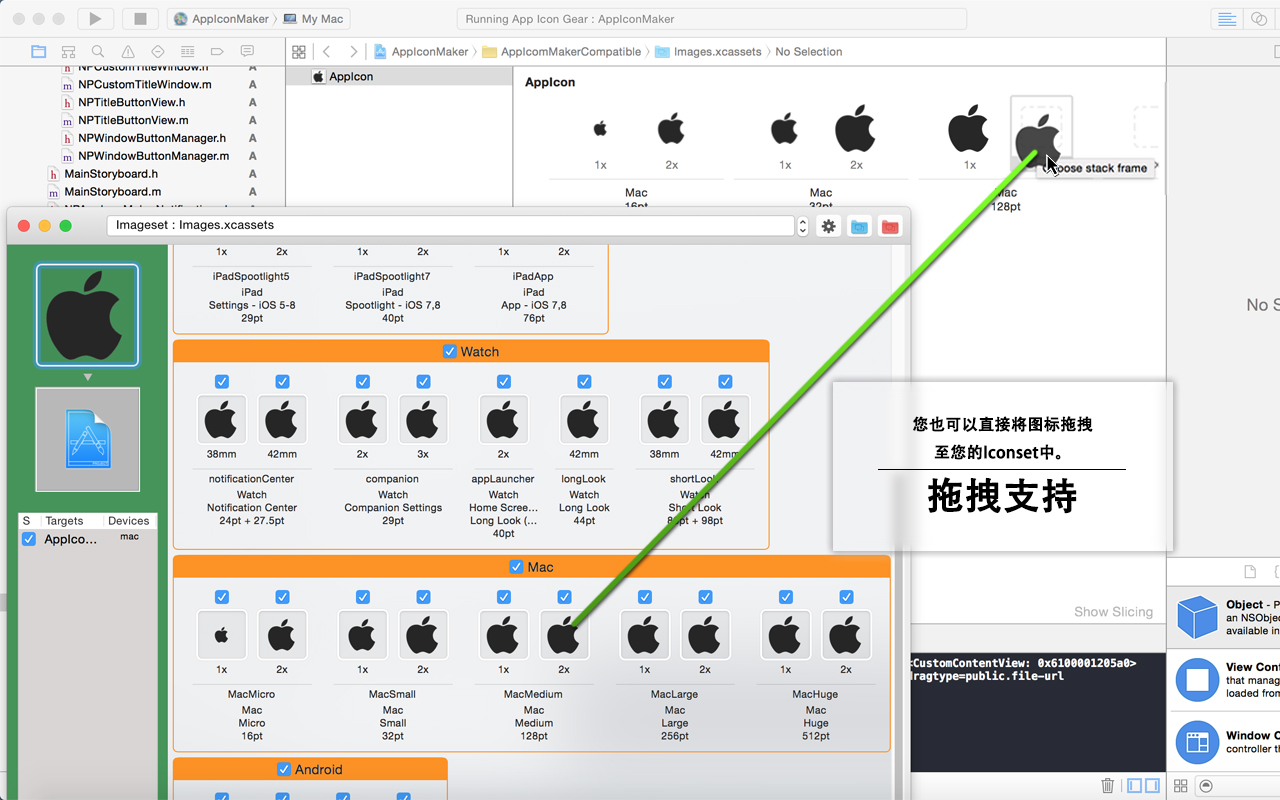
Task: Uncheck MacMicro 1x checkbox
Action: [222, 597]
